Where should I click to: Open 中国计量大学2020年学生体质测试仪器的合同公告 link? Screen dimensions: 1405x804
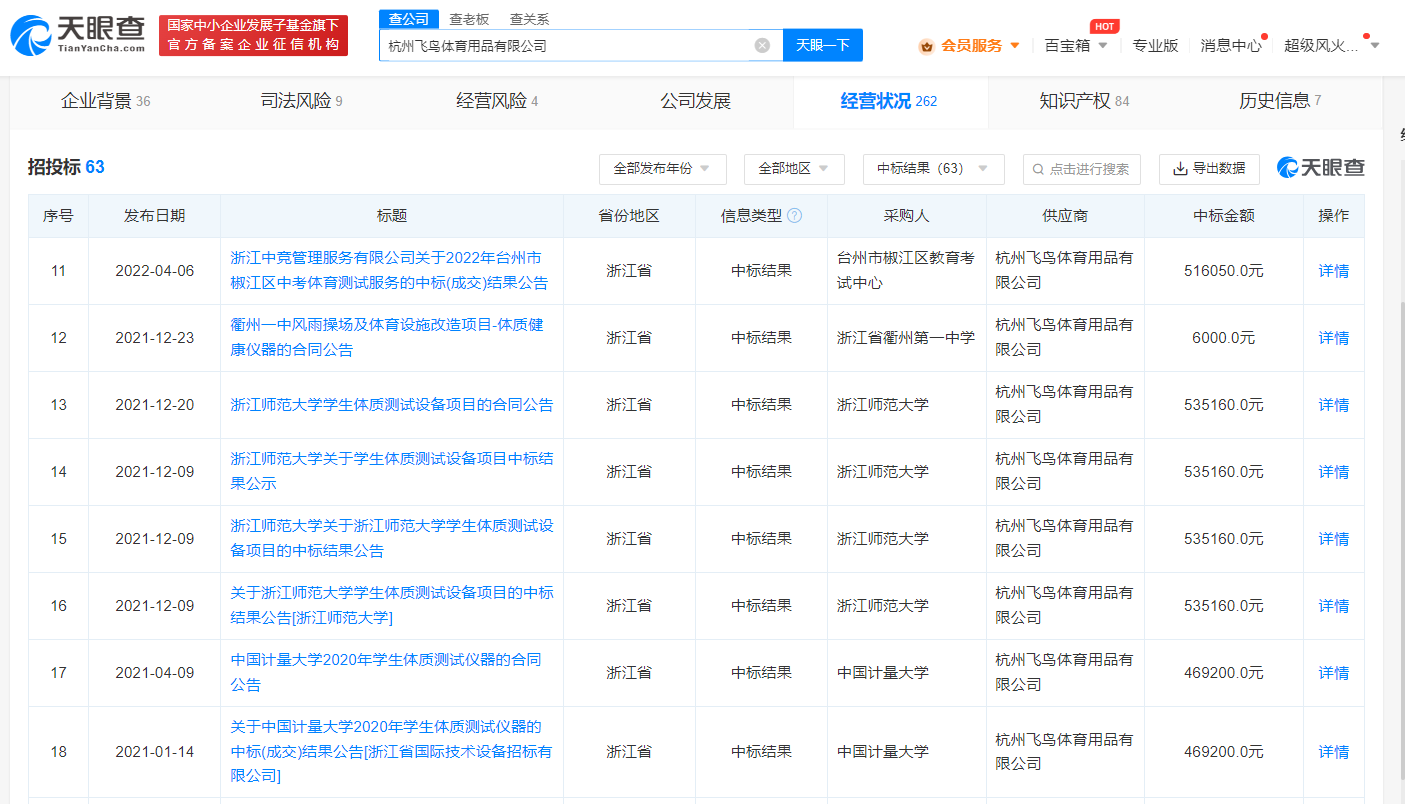pyautogui.click(x=386, y=672)
